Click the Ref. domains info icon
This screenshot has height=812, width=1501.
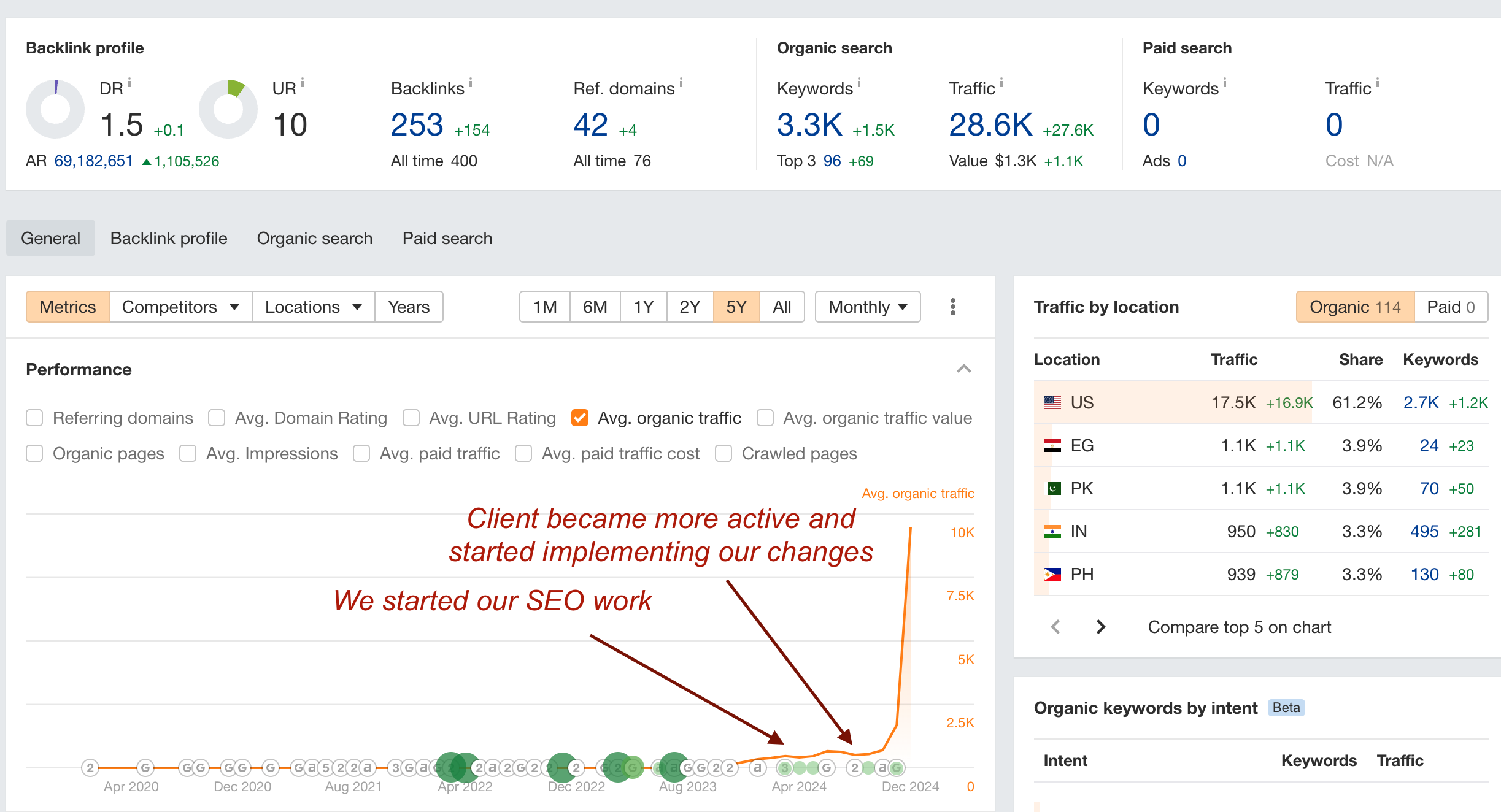coord(681,83)
